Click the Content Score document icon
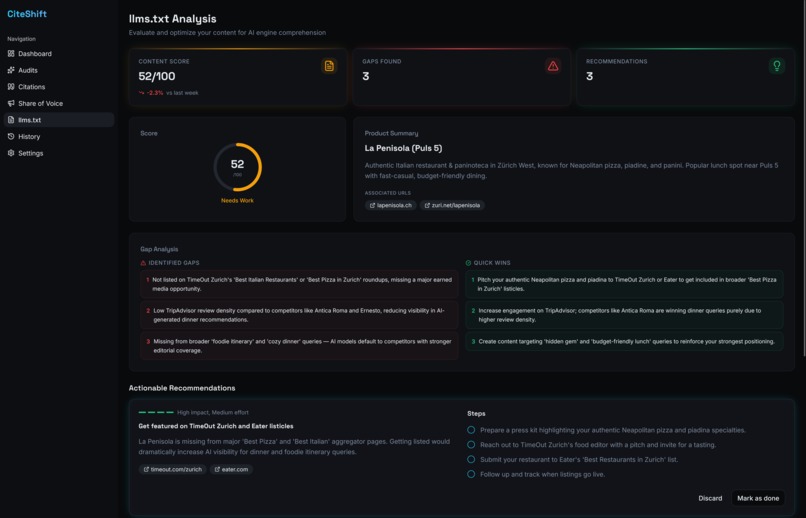This screenshot has width=806, height=518. click(x=329, y=66)
